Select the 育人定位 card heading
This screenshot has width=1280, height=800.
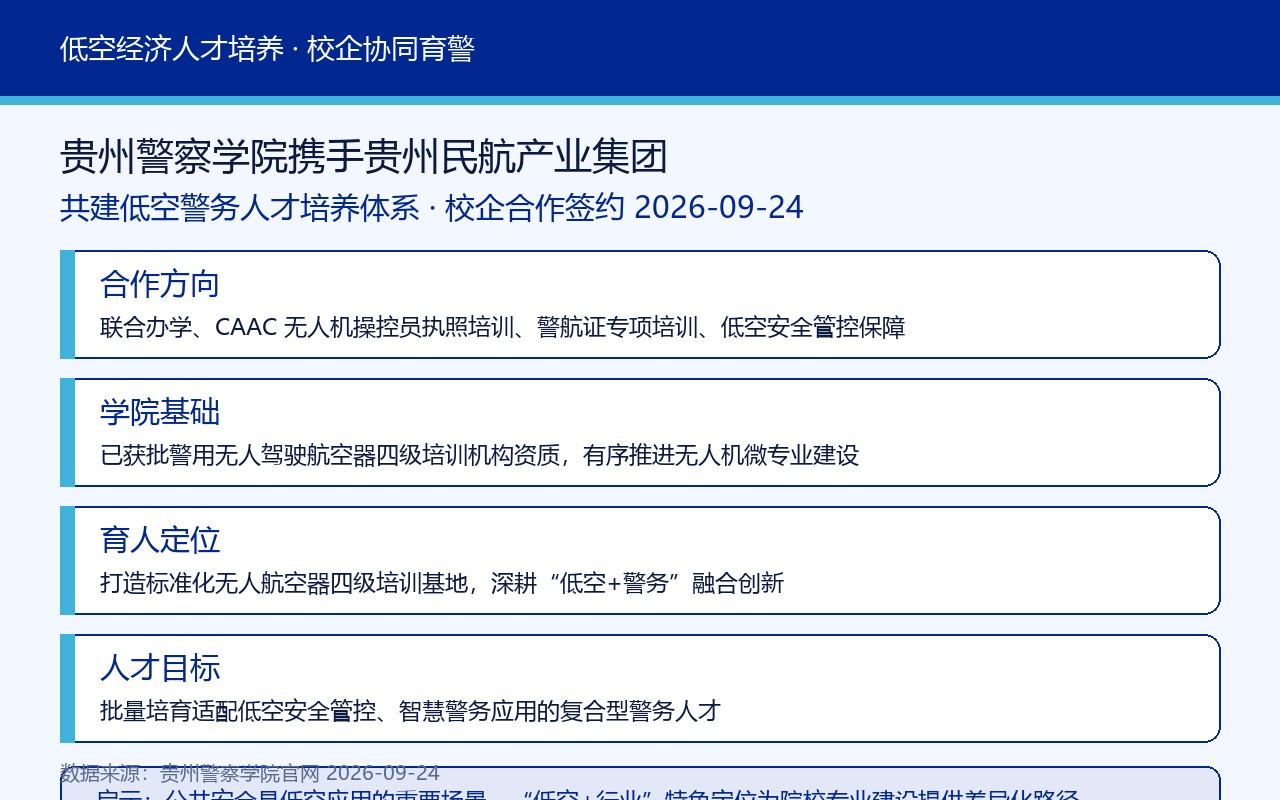[x=160, y=540]
